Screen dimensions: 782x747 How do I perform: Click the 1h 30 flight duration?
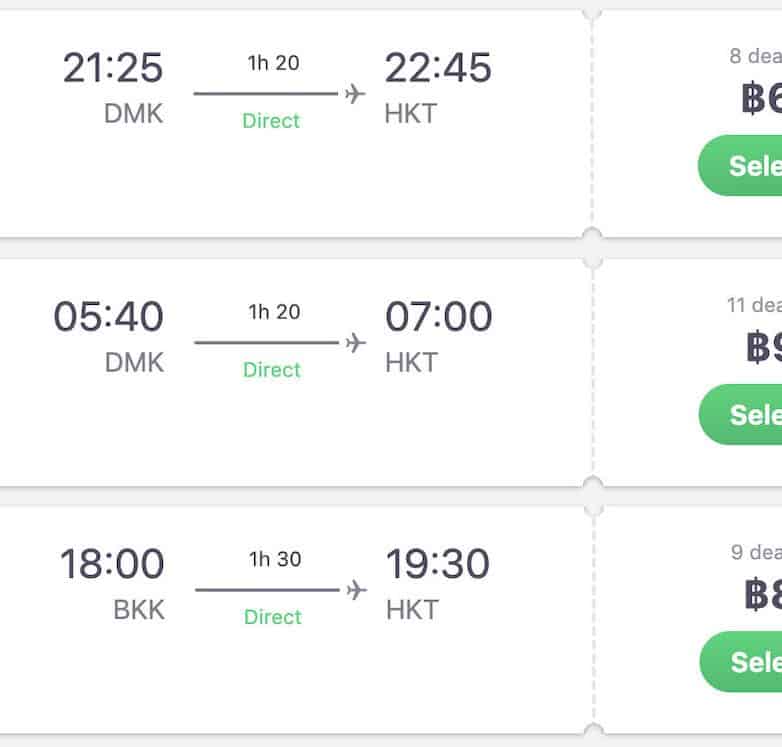[274, 559]
